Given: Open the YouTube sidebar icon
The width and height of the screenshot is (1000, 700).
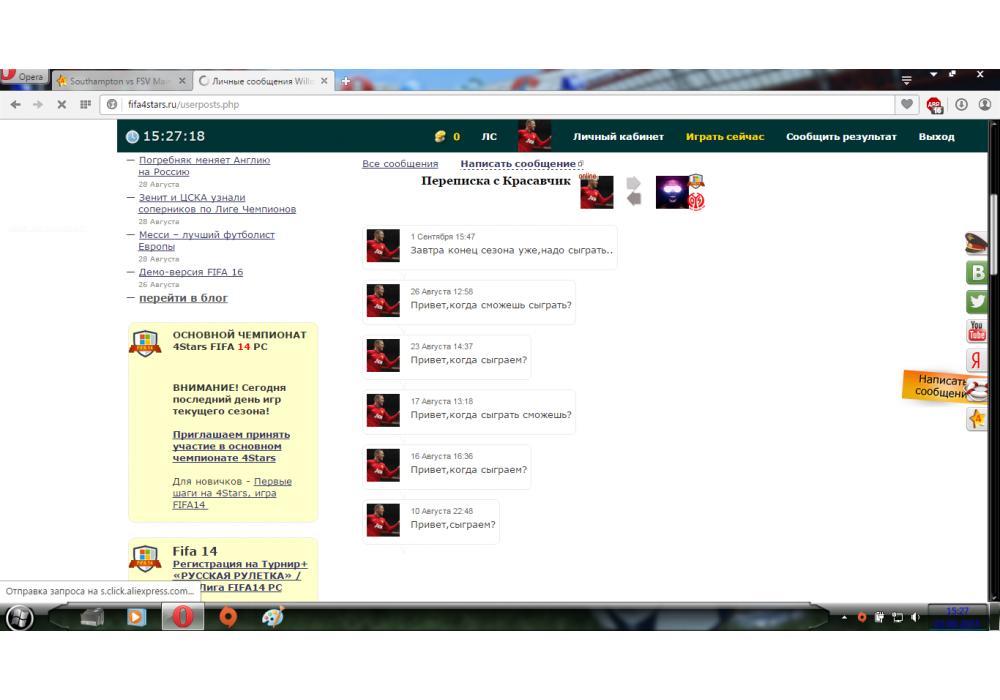Looking at the screenshot, I should point(976,330).
